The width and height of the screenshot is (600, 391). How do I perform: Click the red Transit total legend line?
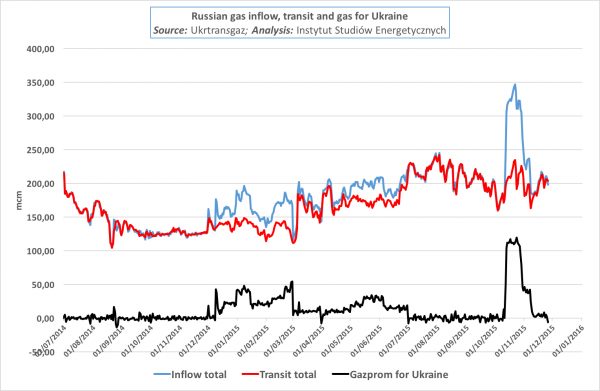click(x=250, y=374)
